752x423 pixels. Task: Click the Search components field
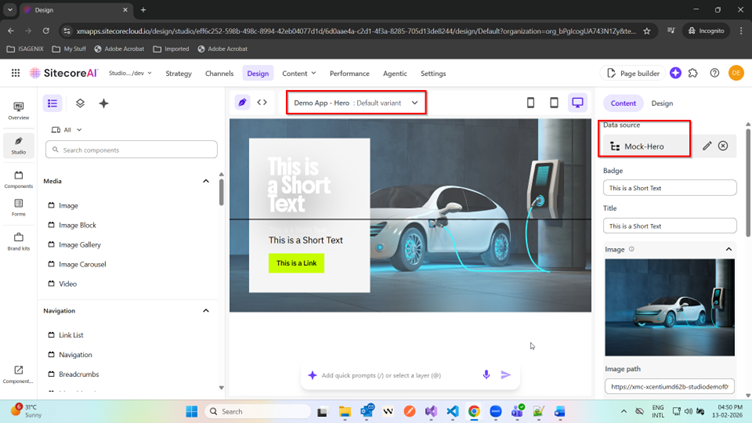point(131,150)
